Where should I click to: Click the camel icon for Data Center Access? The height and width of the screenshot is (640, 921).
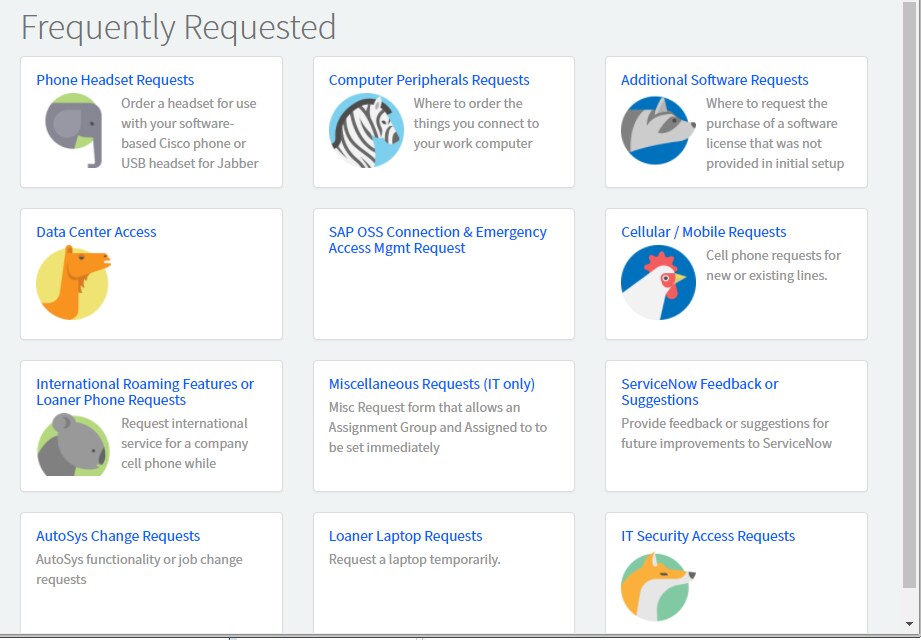(73, 282)
